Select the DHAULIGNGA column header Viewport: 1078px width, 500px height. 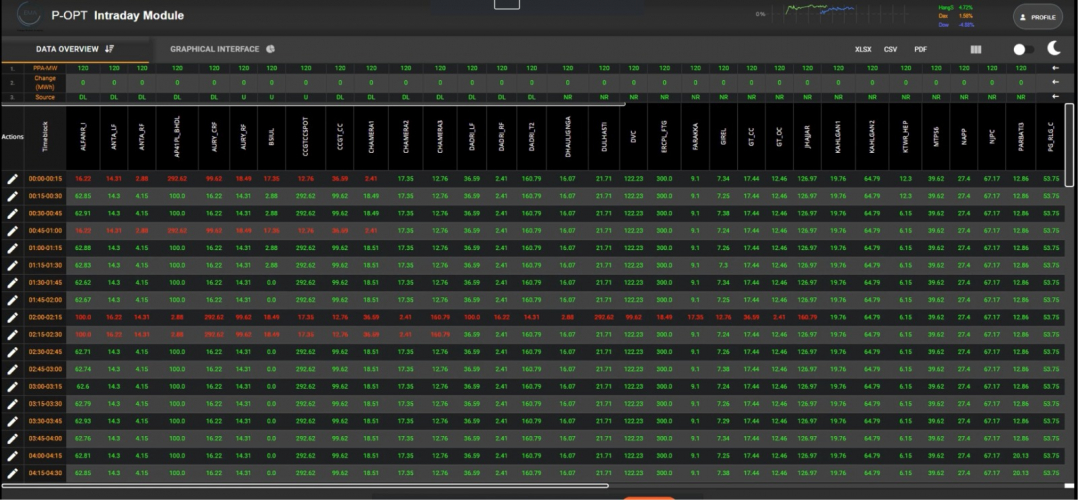point(568,137)
